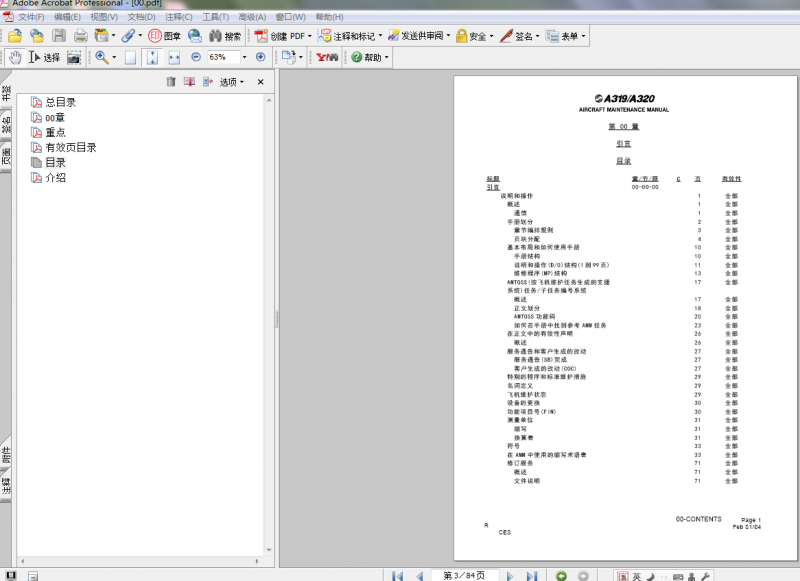The width and height of the screenshot is (800, 581).
Task: Click the green previous view arrow
Action: [561, 576]
